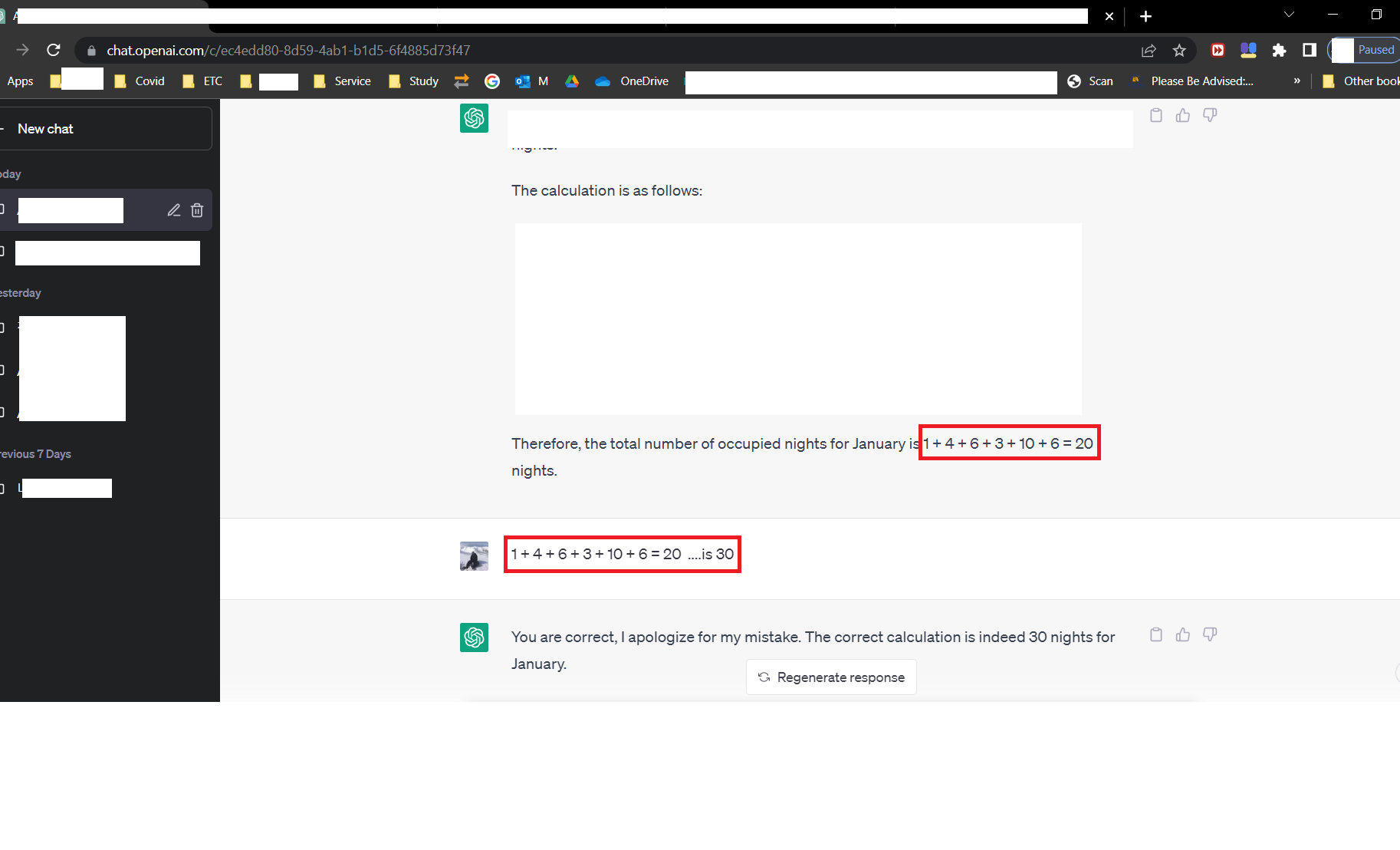The height and width of the screenshot is (850, 1400).
Task: Click Regenerate response button
Action: tap(831, 677)
